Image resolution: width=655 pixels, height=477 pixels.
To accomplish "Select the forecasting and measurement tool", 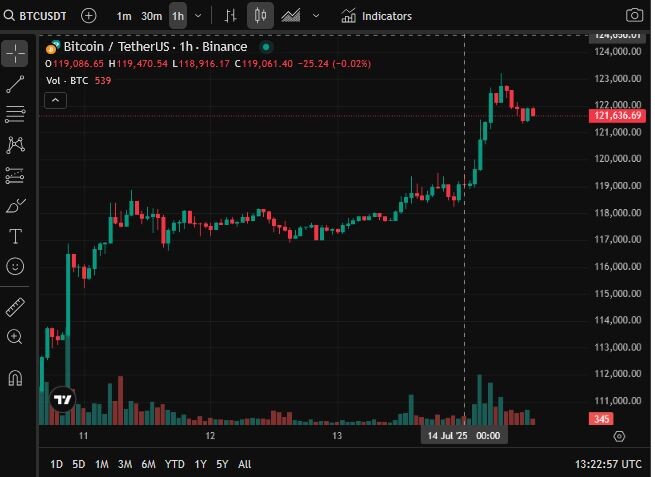I will pos(15,175).
